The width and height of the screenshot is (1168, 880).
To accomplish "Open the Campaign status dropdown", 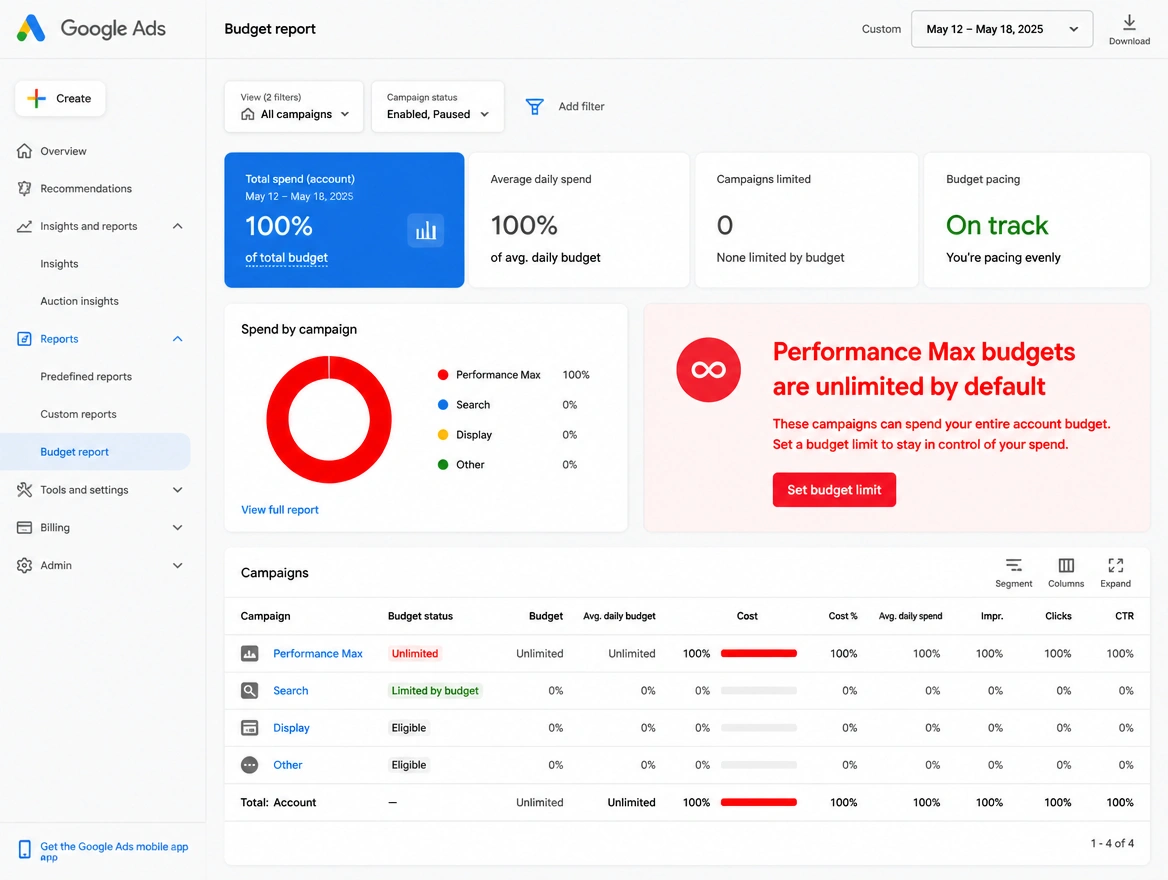I will [437, 107].
